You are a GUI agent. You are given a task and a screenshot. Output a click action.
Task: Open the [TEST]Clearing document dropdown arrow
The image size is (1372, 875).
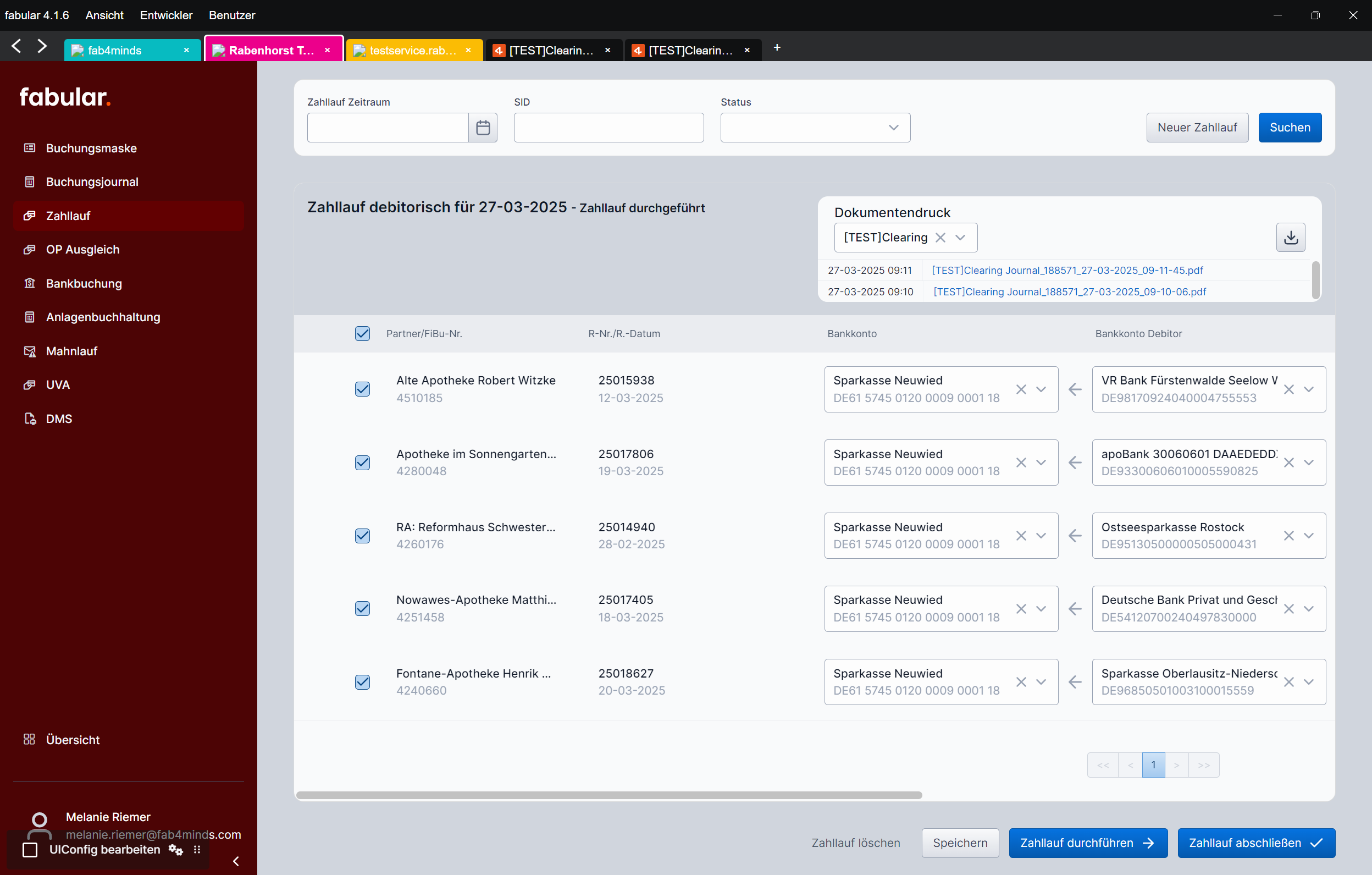[x=961, y=238]
